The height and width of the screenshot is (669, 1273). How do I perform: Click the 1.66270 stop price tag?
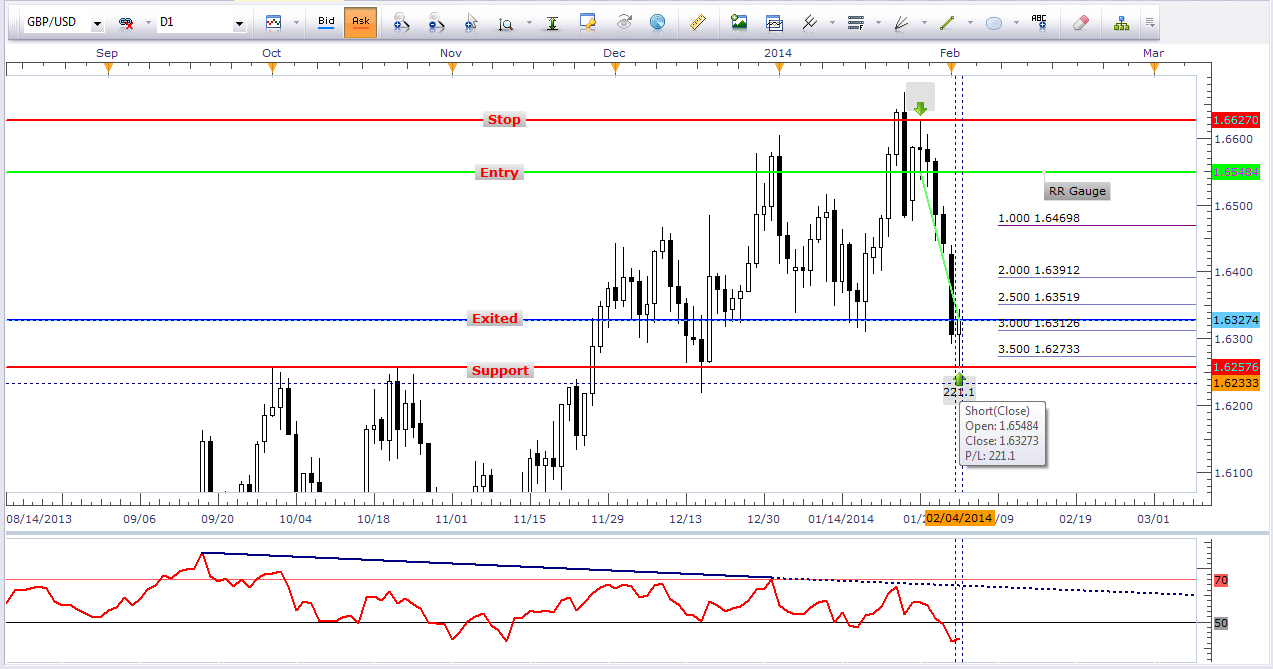(1235, 120)
